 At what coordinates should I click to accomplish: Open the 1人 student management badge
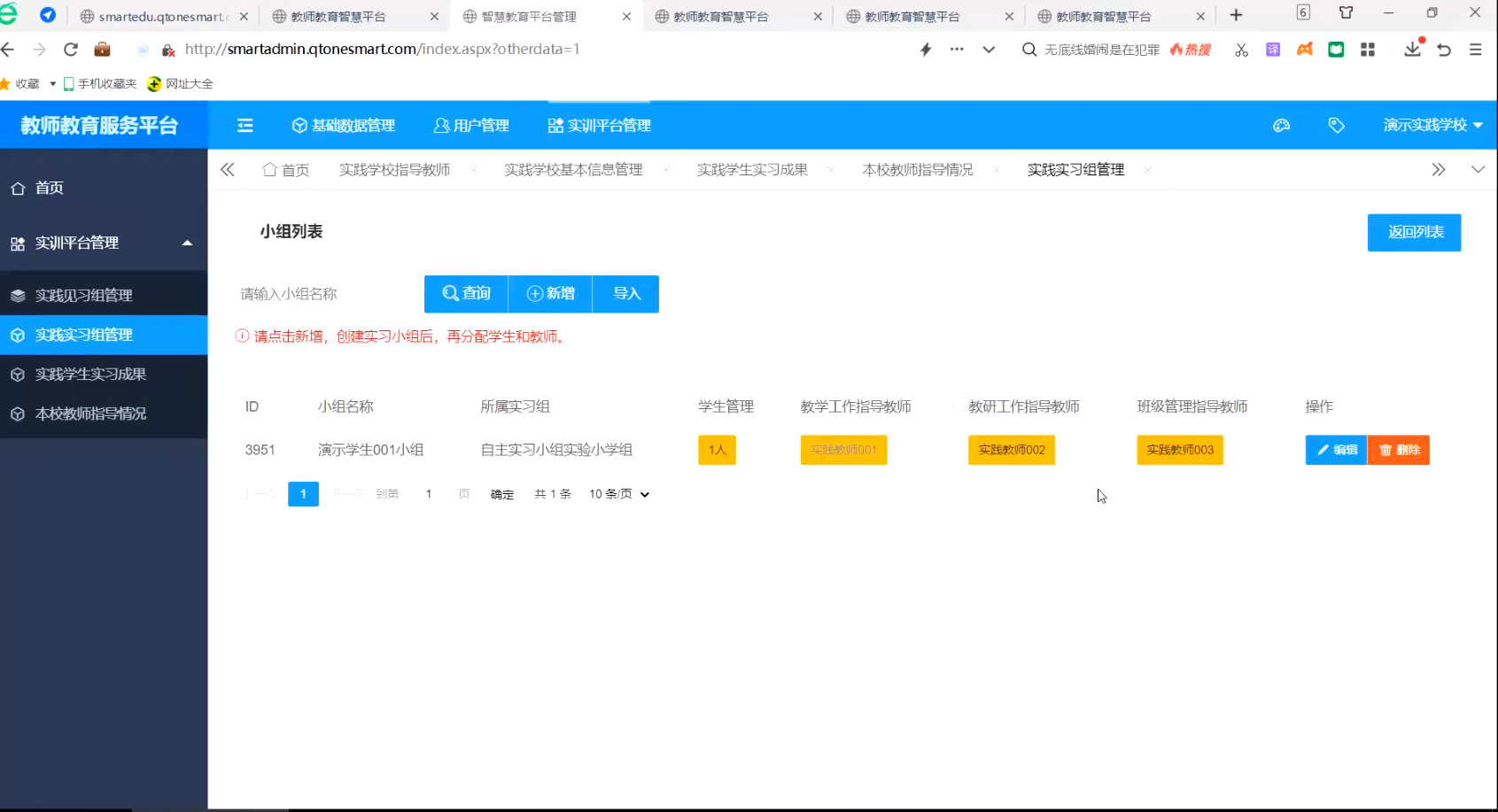pyautogui.click(x=717, y=450)
